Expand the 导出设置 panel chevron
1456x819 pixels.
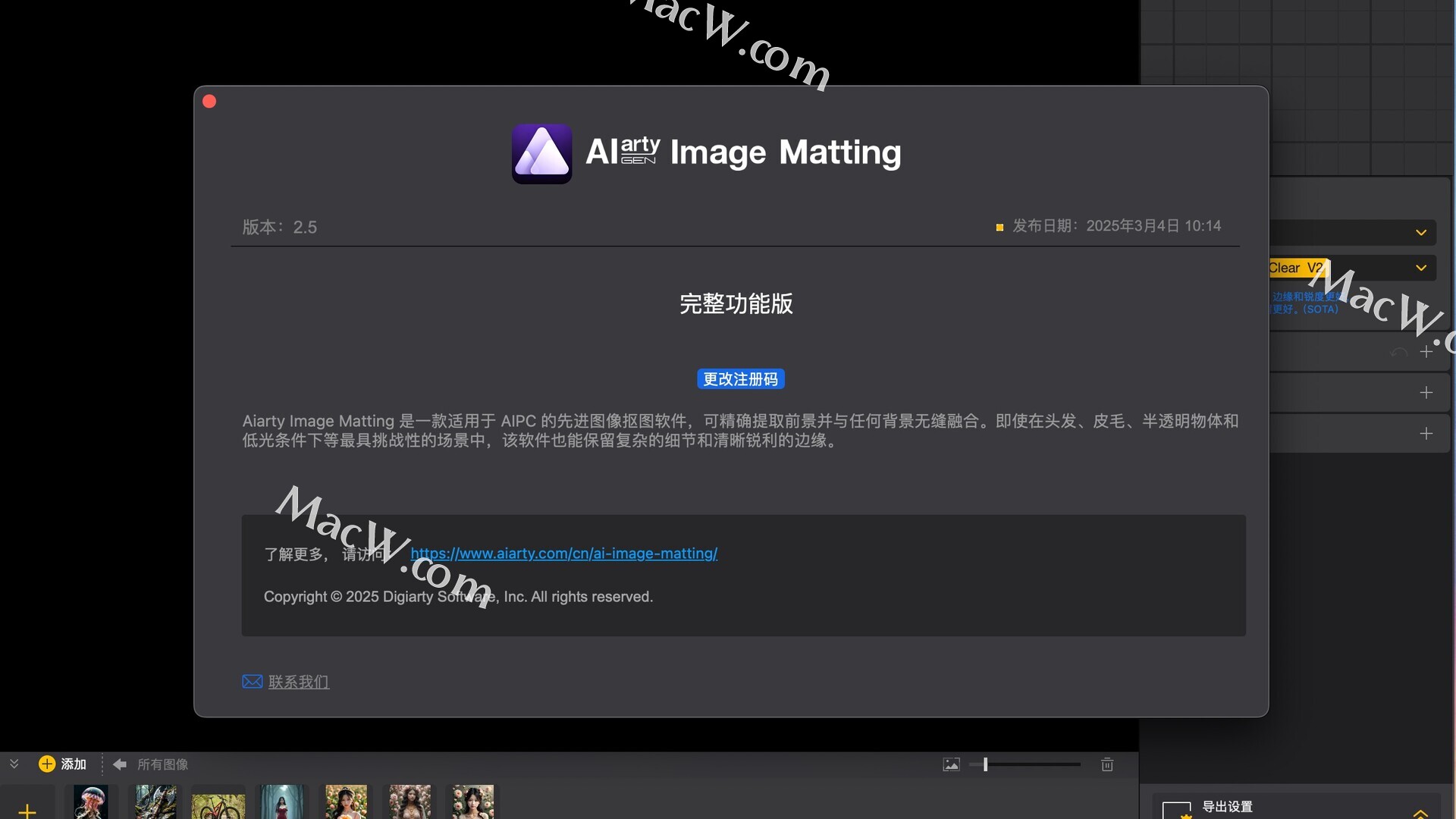(x=1421, y=813)
